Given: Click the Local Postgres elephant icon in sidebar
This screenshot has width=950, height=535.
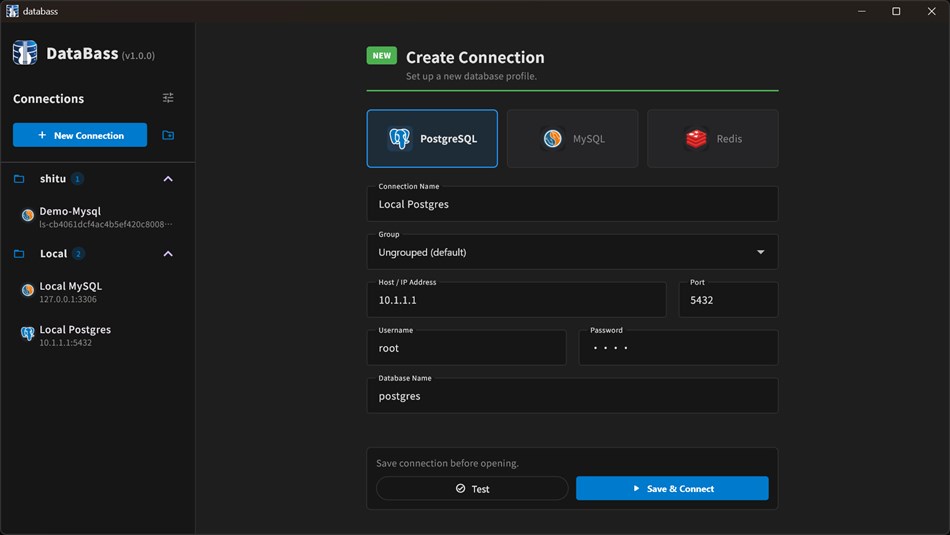Looking at the screenshot, I should point(27,334).
